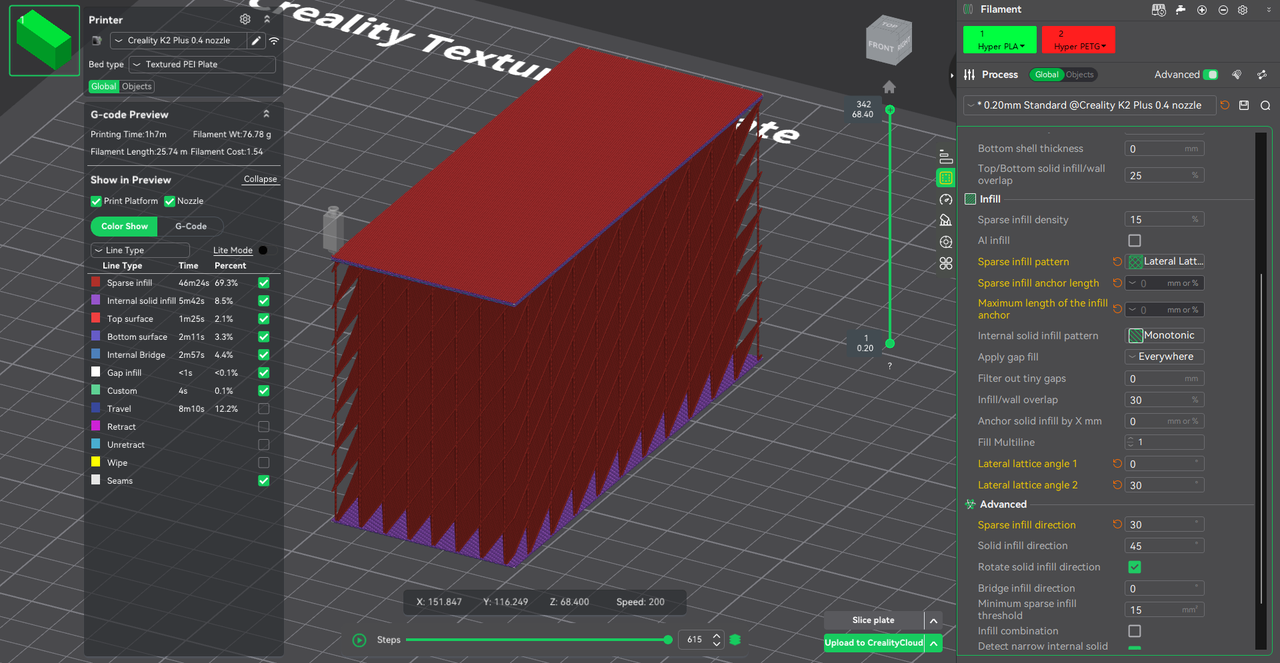Open printer settings gear icon
Viewport: 1280px width, 663px height.
coord(245,19)
